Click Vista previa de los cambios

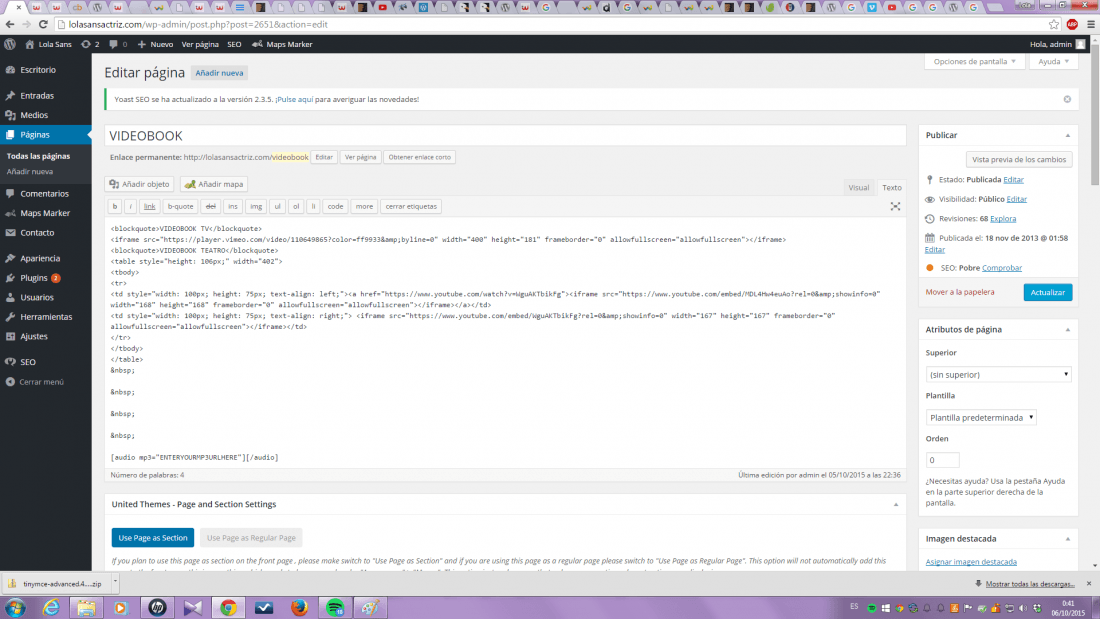(x=1019, y=160)
